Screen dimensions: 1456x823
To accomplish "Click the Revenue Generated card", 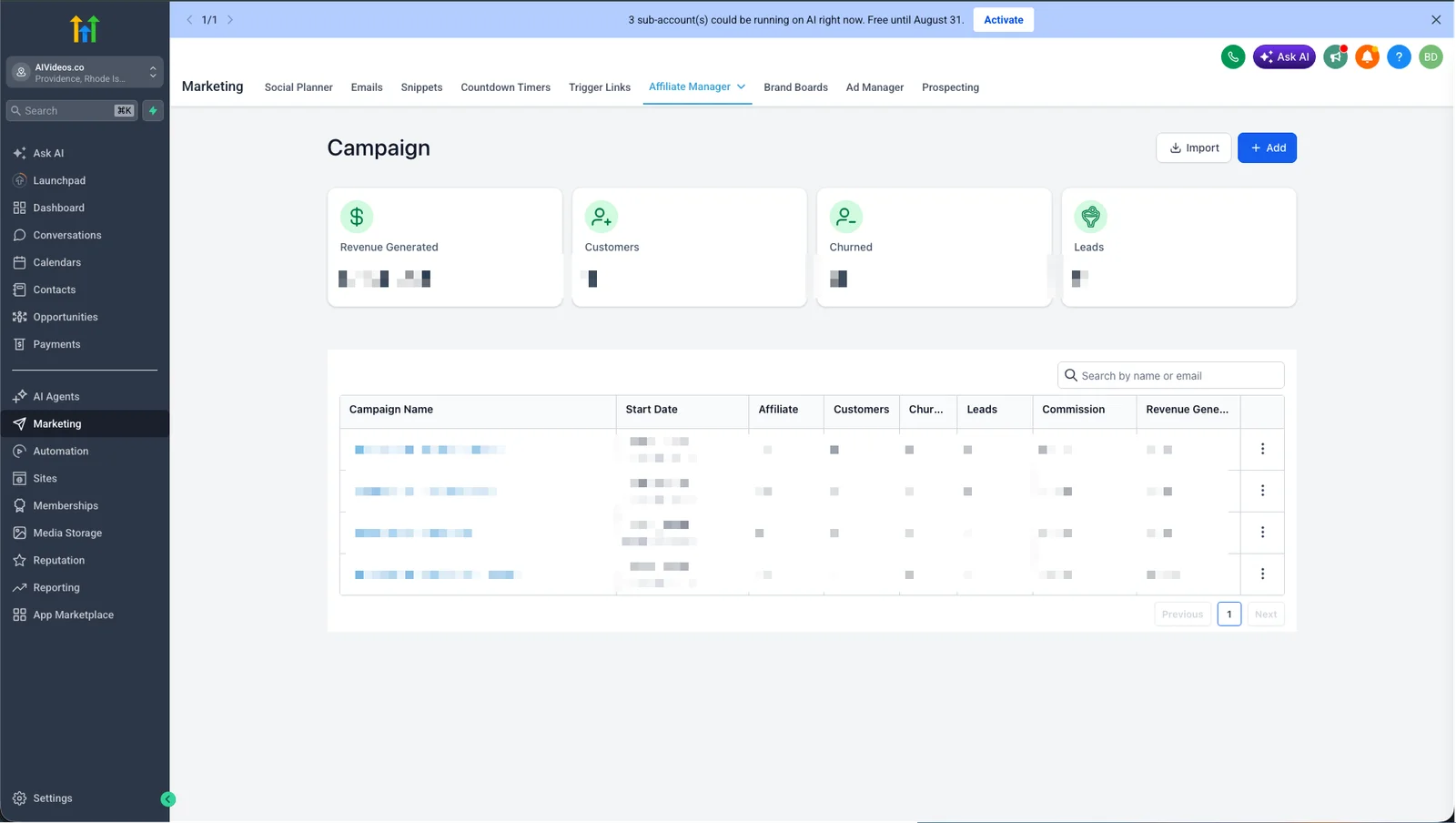I will pyautogui.click(x=445, y=248).
